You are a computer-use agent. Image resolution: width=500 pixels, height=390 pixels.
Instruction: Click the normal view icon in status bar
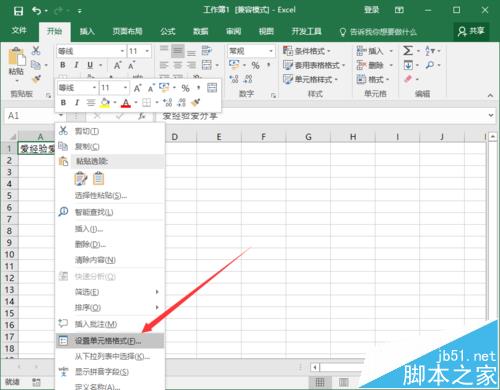coord(320,382)
